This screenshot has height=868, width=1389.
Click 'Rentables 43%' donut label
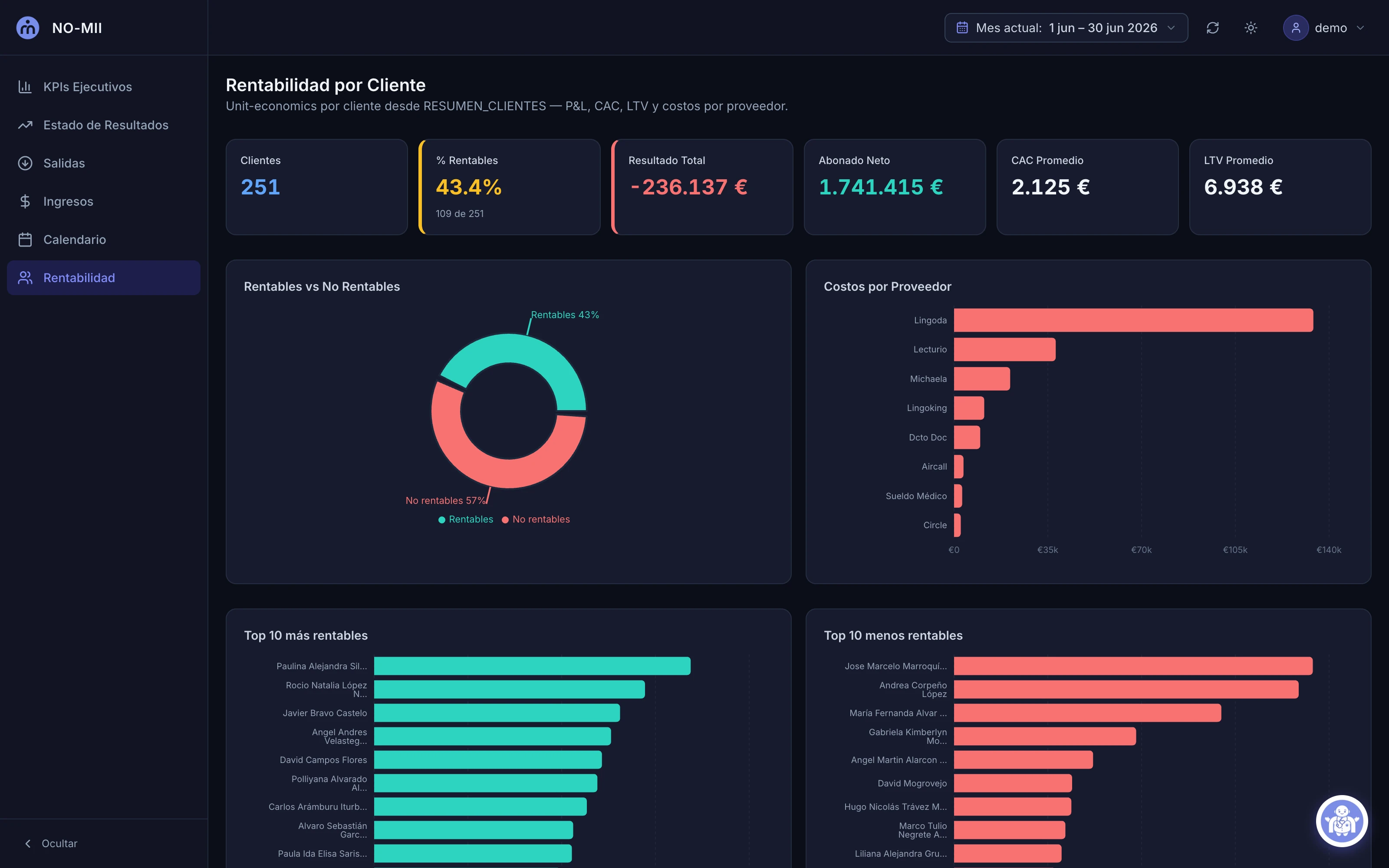tap(565, 315)
